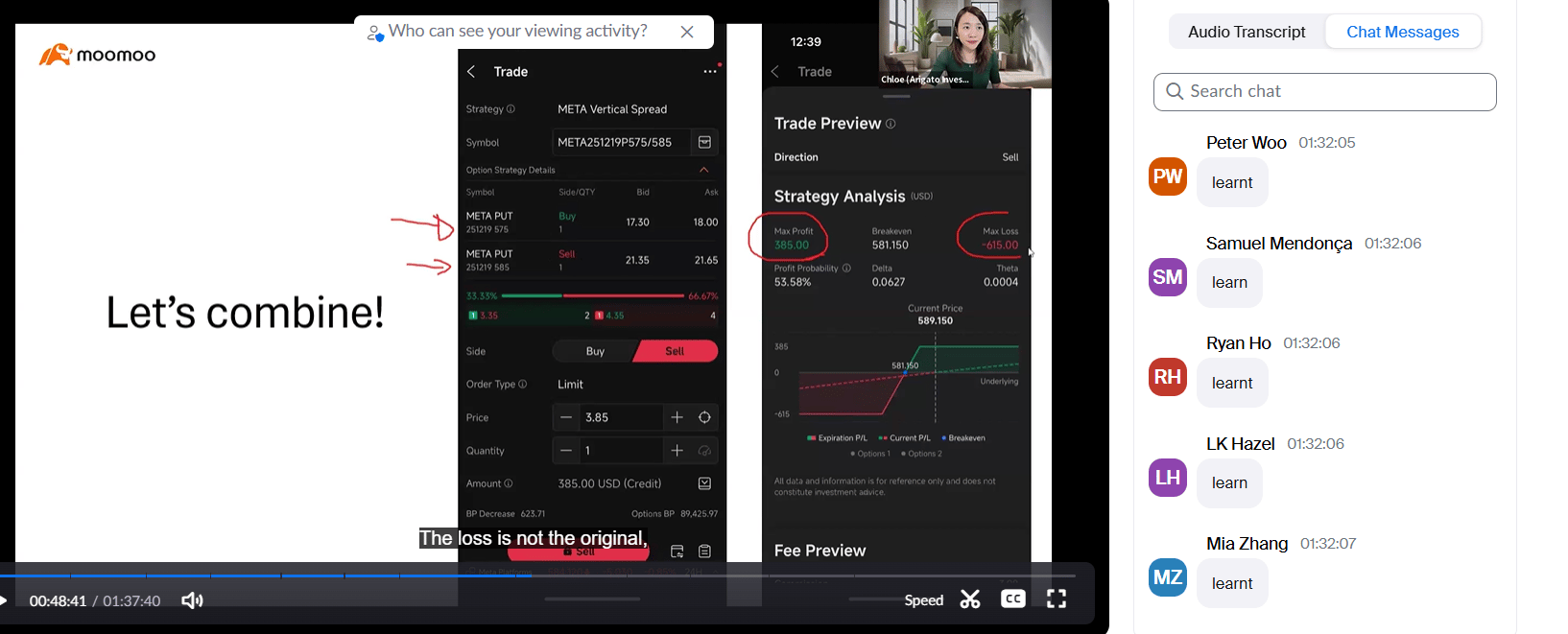Click the 'Fee Preview' heading

click(x=820, y=551)
